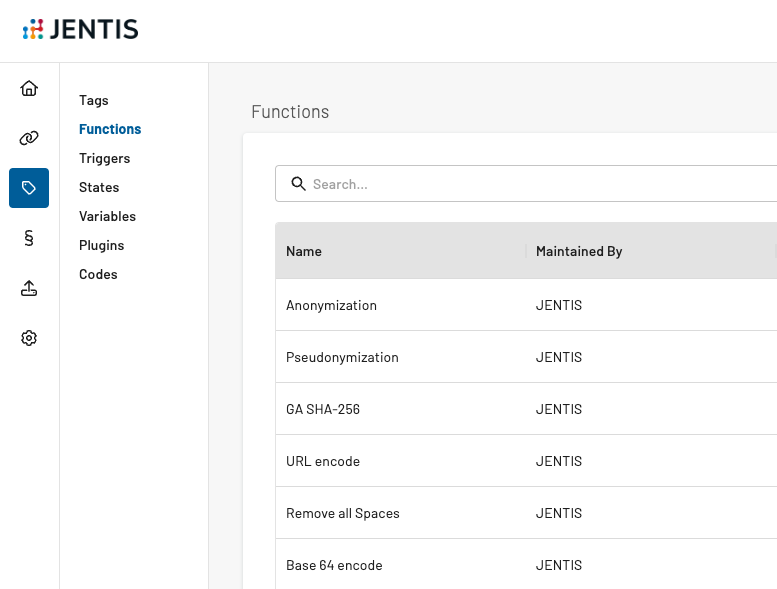Click JENTIS maintainer cell for Remove all Spaces
Screen dimensions: 777x589
[x=559, y=513]
